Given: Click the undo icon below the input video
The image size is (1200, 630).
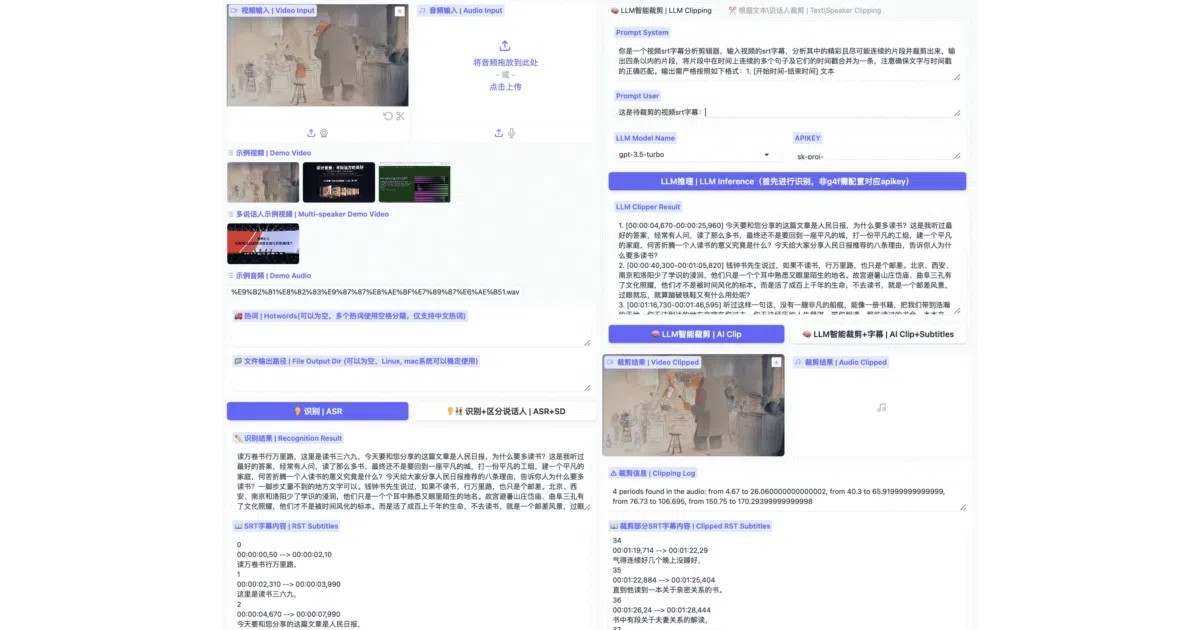Looking at the screenshot, I should click(388, 116).
